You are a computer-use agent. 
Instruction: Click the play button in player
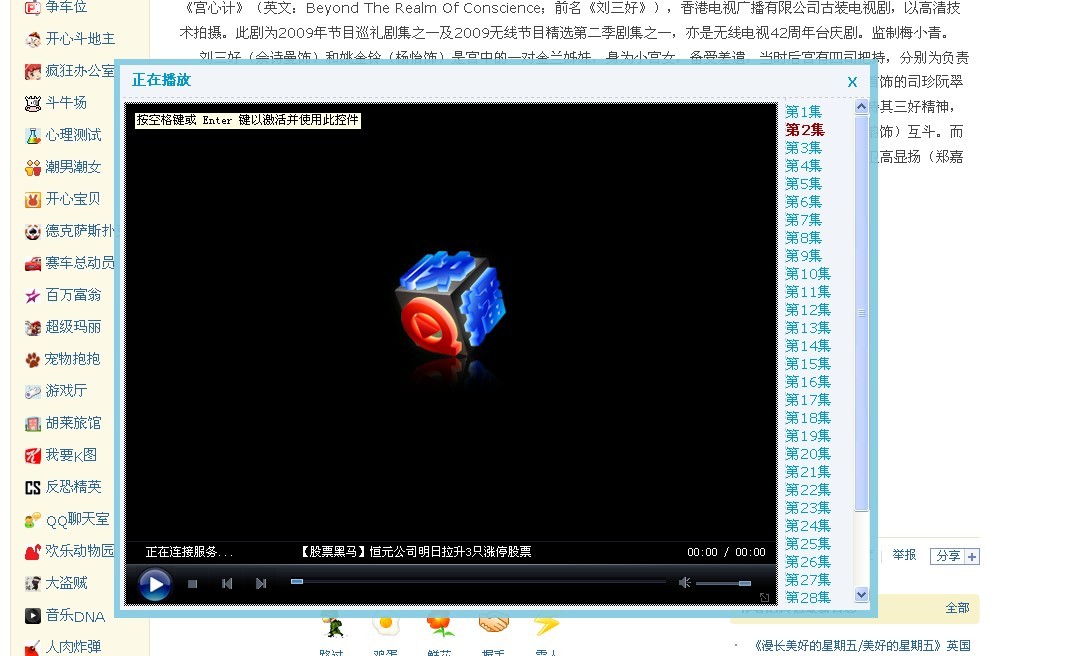click(x=155, y=584)
